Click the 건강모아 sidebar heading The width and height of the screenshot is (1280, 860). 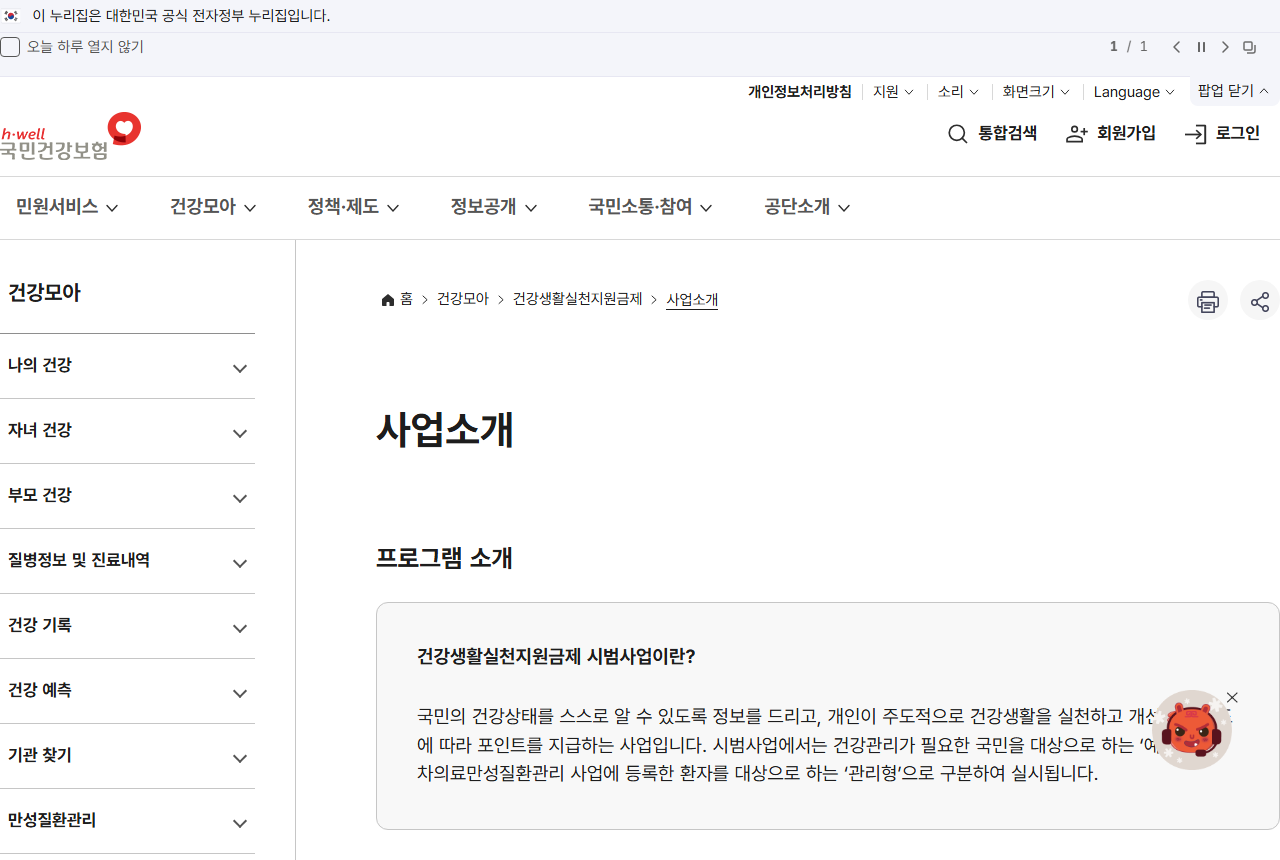click(x=44, y=293)
